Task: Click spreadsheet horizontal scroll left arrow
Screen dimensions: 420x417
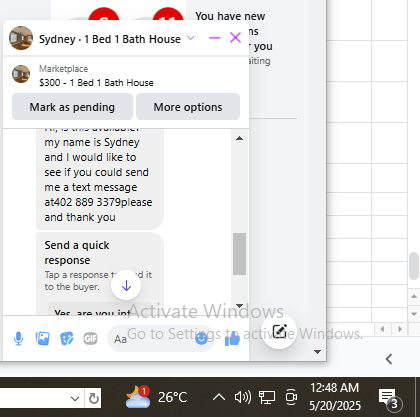Action: (382, 329)
